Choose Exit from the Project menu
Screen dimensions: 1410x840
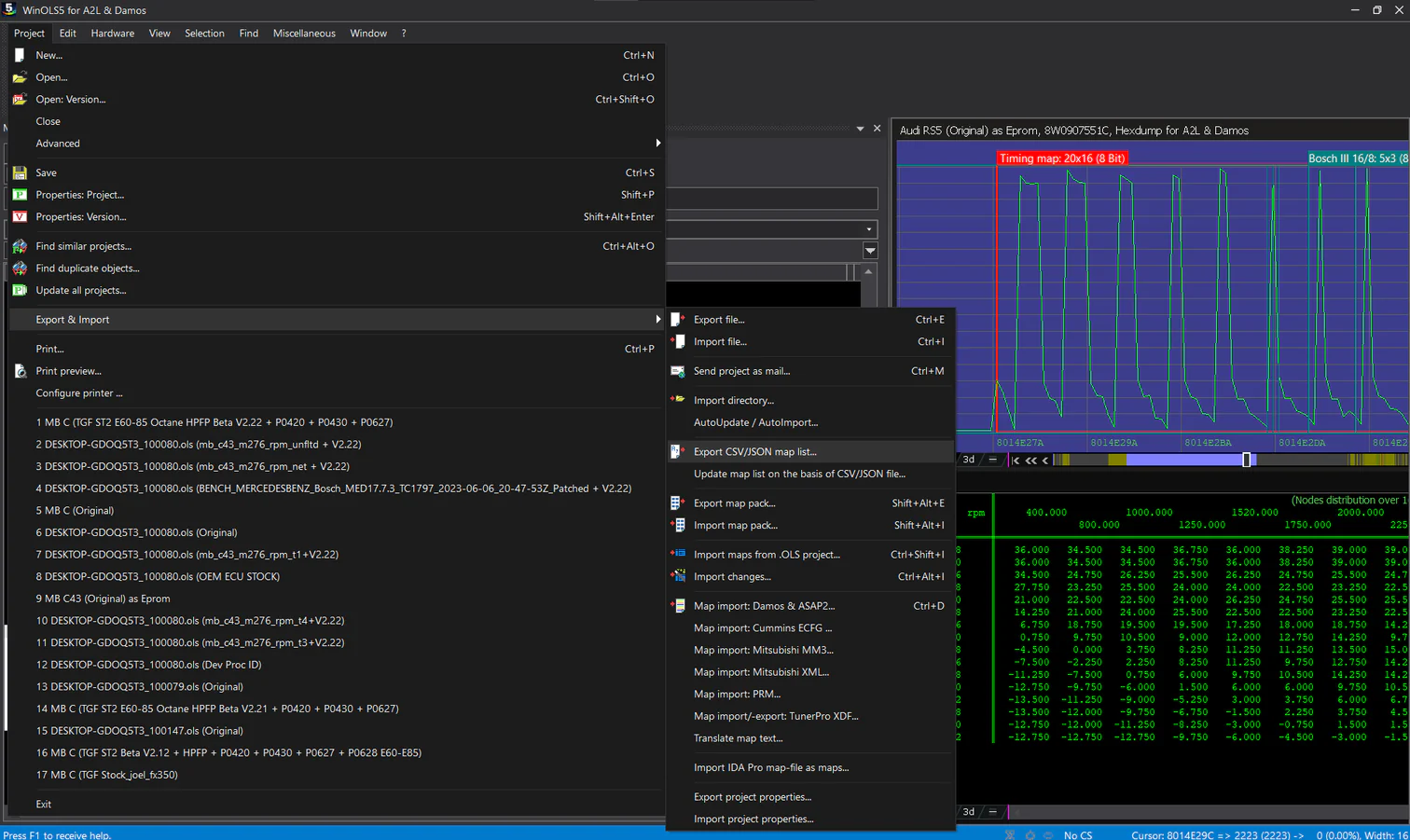pos(336,804)
